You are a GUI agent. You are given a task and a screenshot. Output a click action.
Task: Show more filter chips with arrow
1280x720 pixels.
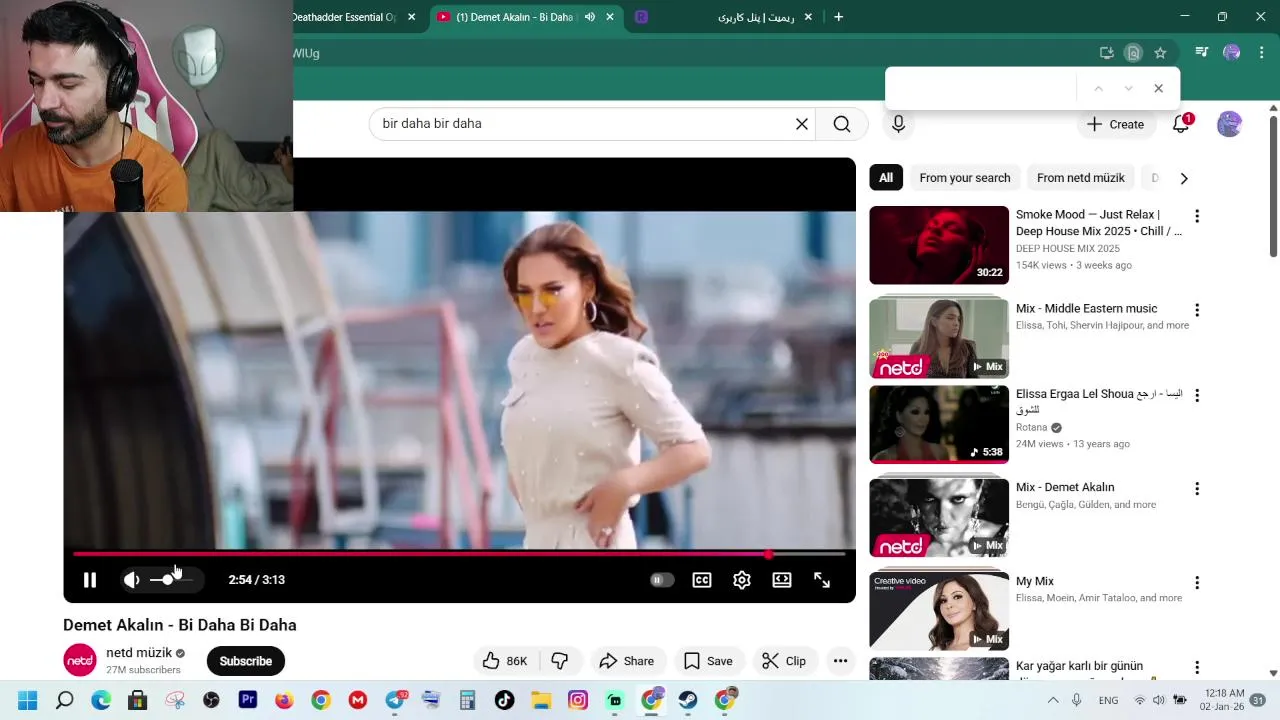click(1184, 178)
